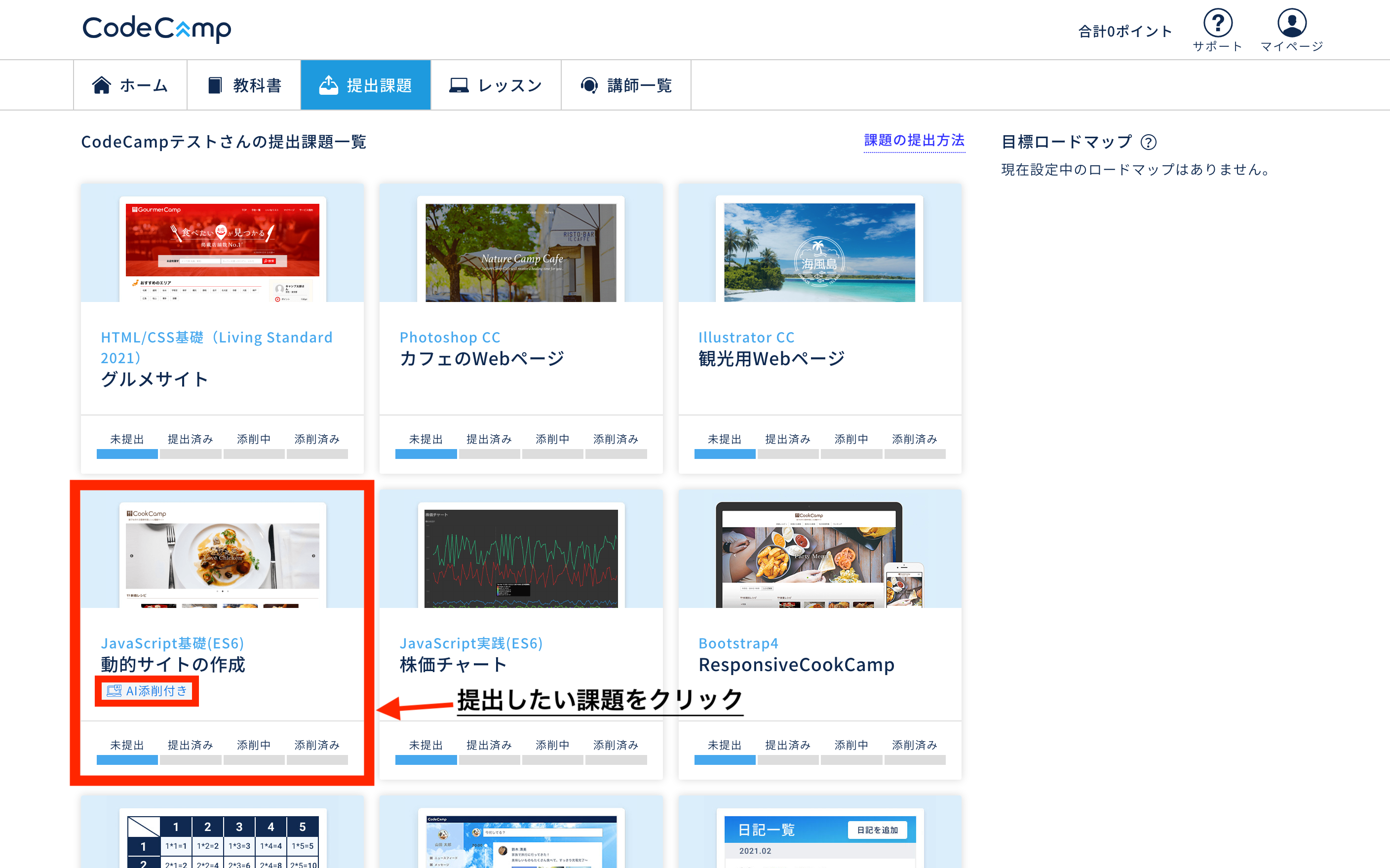Click 未提出 progress bar on Photoshop CC card

tap(425, 453)
